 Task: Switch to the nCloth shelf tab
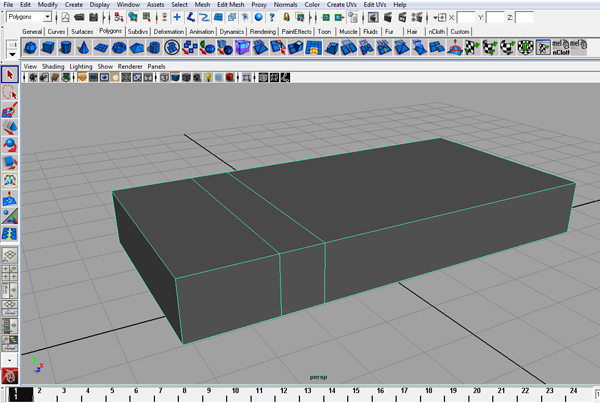(436, 32)
